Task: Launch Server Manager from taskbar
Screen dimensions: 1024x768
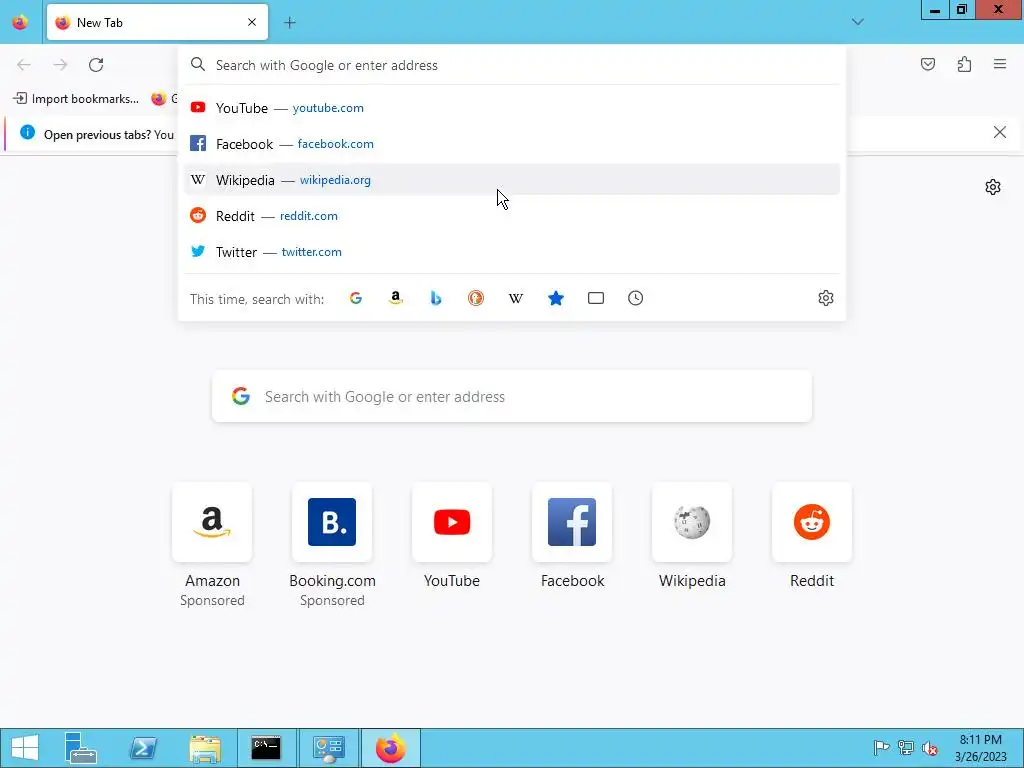Action: coord(81,748)
